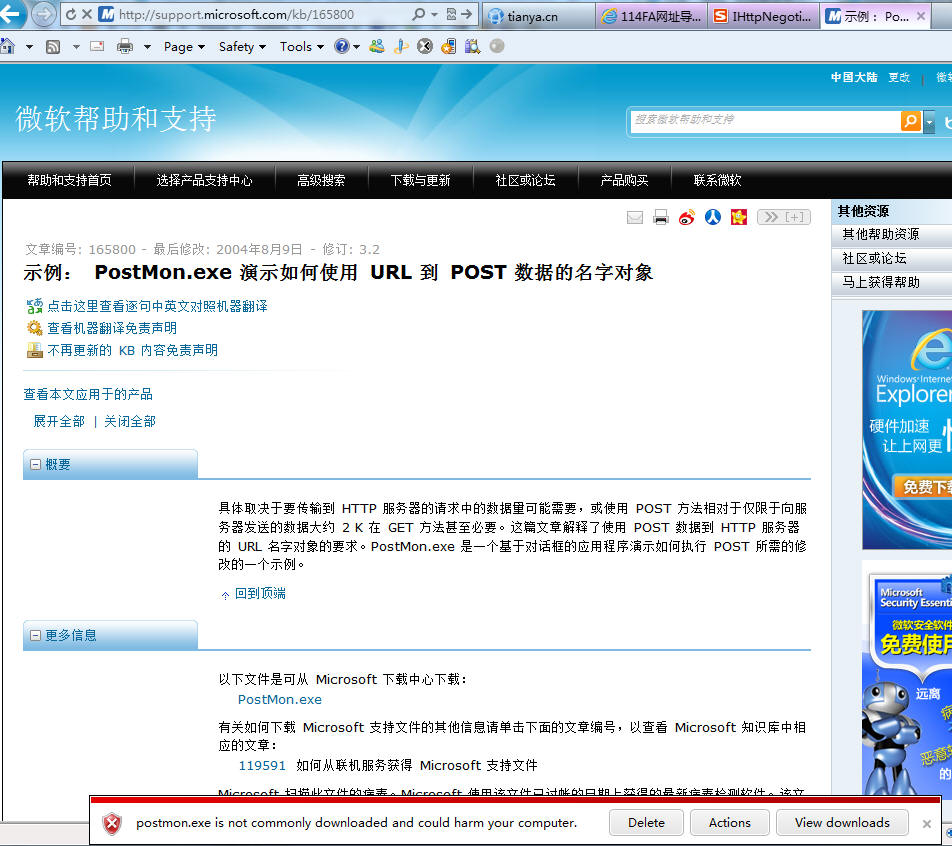The width and height of the screenshot is (952, 846).
Task: Click the research books magnifier toolbar icon
Action: tap(472, 46)
